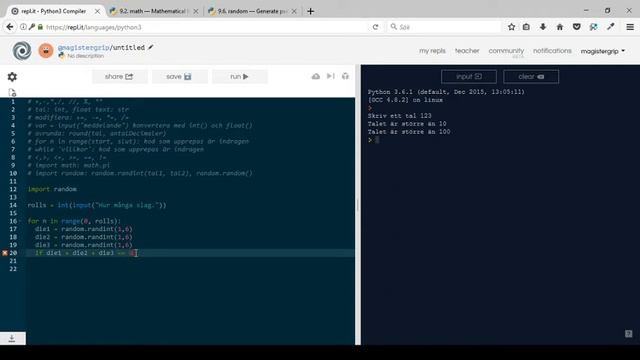Click the download icon at editor bottom-left

coord(12,338)
